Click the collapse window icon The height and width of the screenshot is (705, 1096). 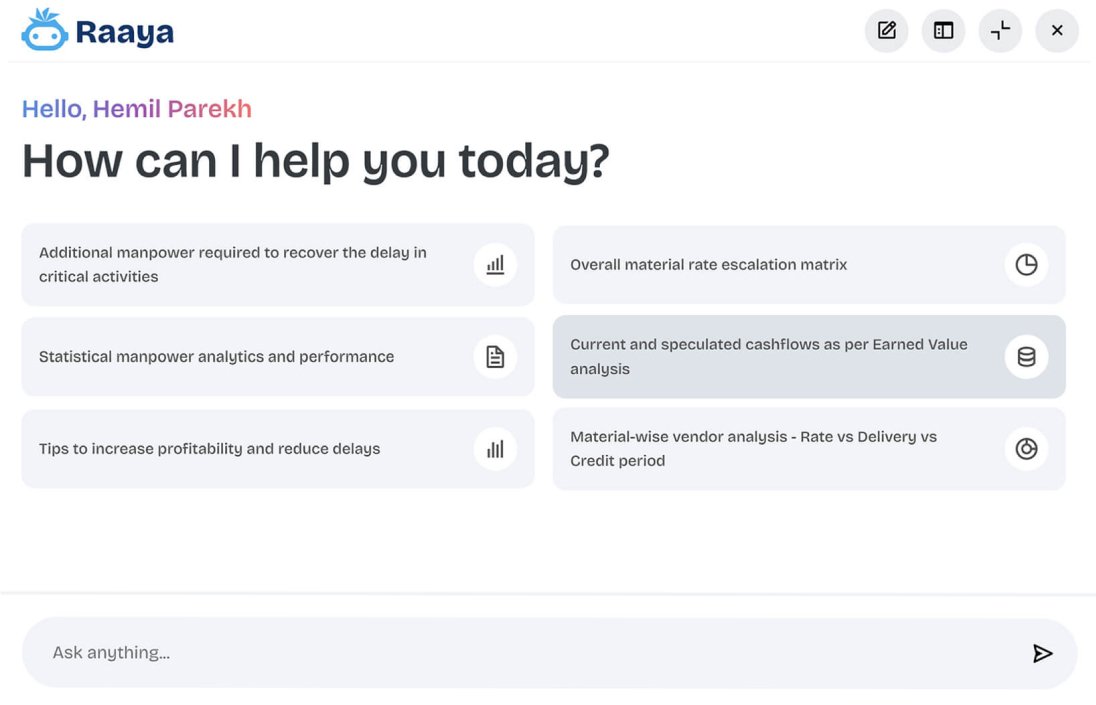(x=1000, y=30)
